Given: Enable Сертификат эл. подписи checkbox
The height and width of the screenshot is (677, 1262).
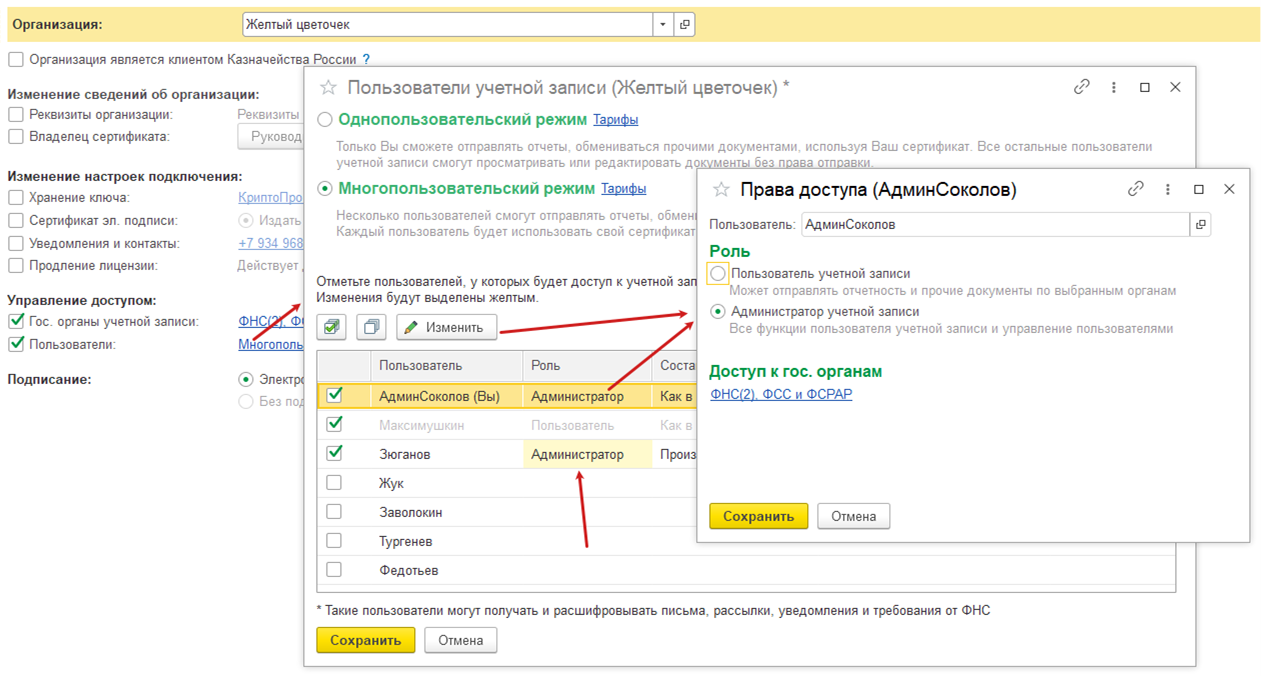Looking at the screenshot, I should tap(15, 220).
